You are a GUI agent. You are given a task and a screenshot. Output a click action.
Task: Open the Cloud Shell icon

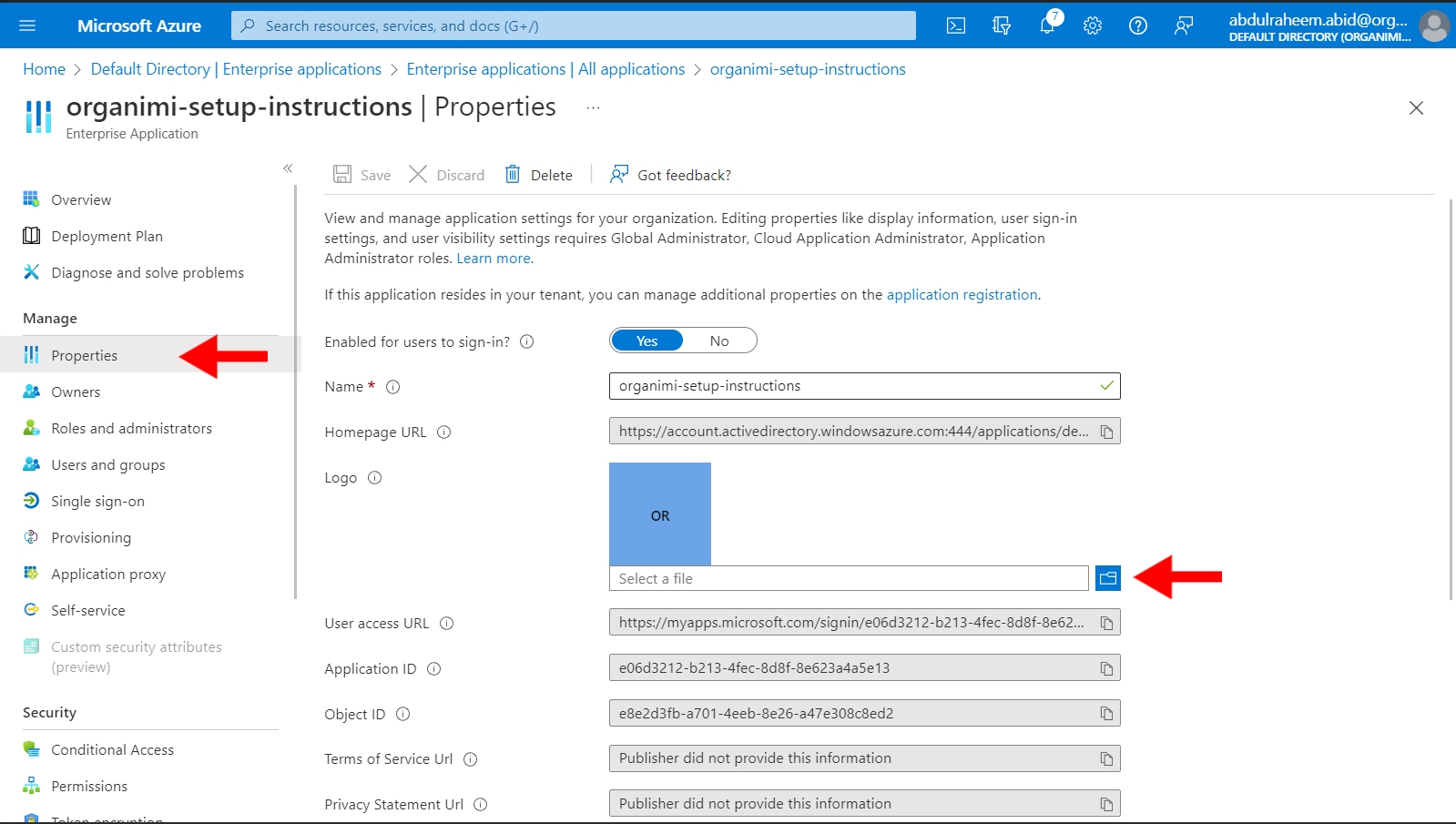pos(956,25)
